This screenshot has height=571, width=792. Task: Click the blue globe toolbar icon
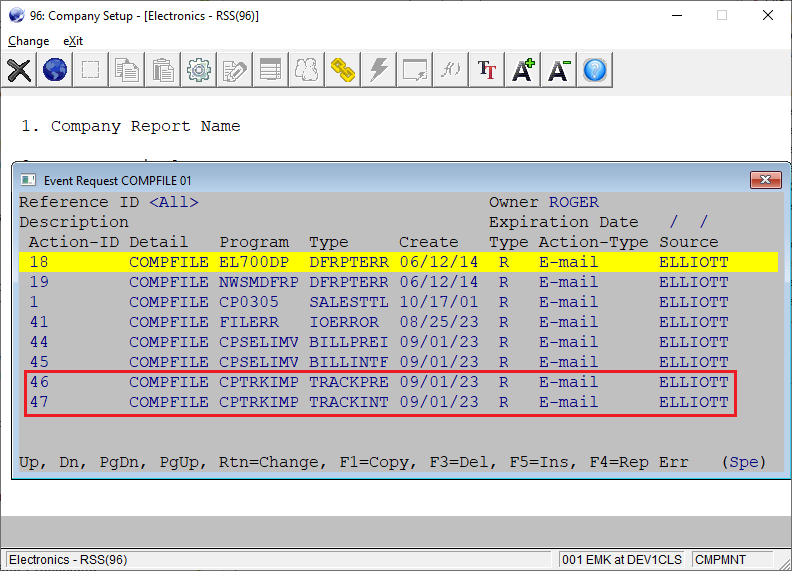coord(55,70)
